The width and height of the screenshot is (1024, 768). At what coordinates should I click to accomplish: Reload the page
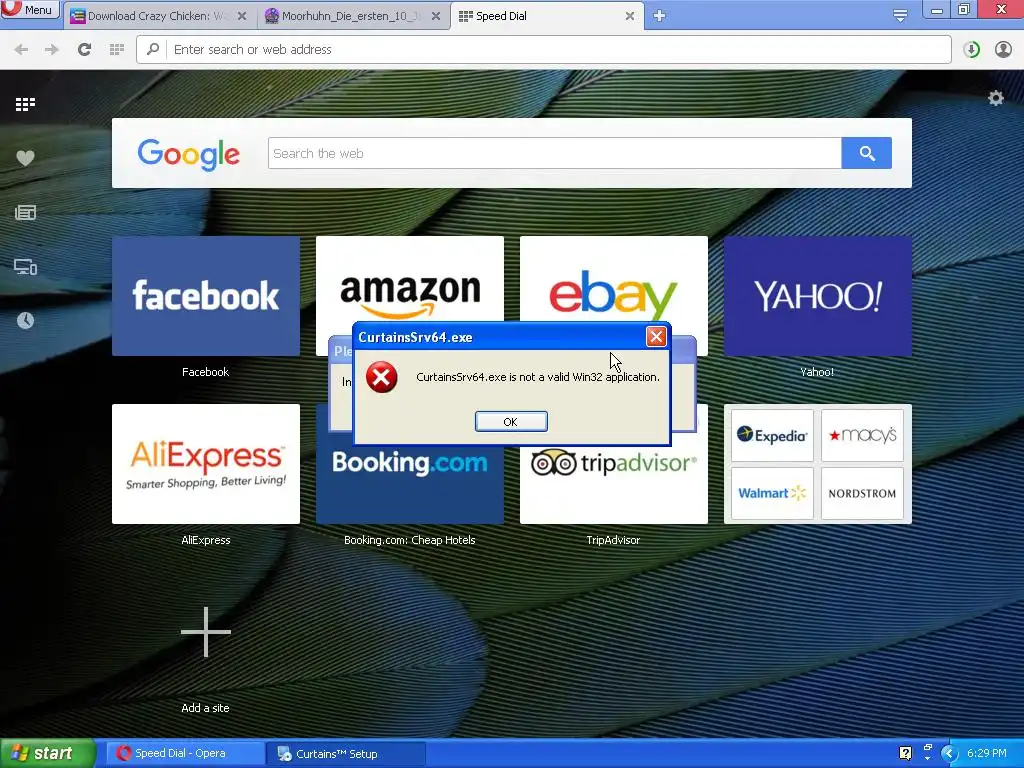point(84,49)
